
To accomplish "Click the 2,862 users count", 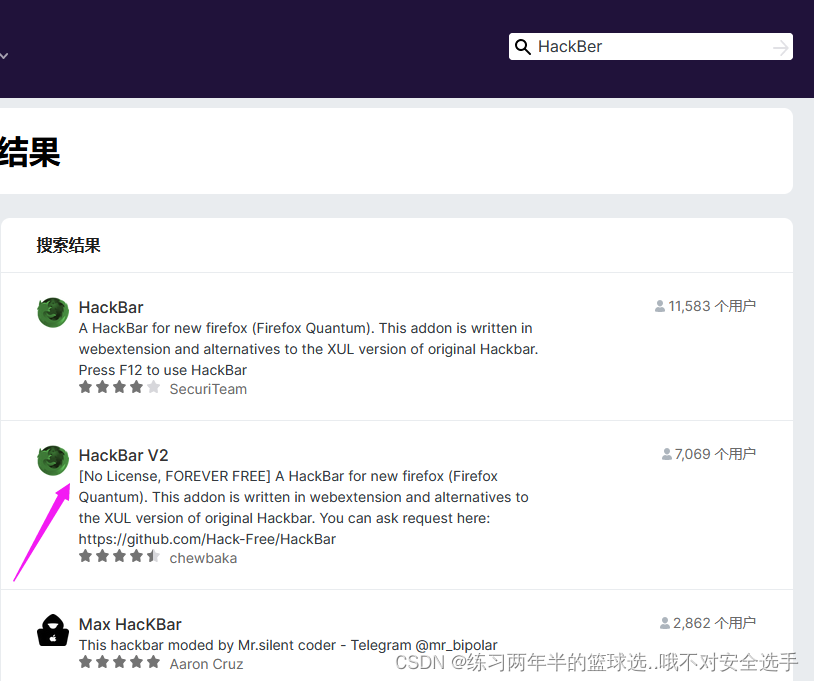I will coord(714,623).
